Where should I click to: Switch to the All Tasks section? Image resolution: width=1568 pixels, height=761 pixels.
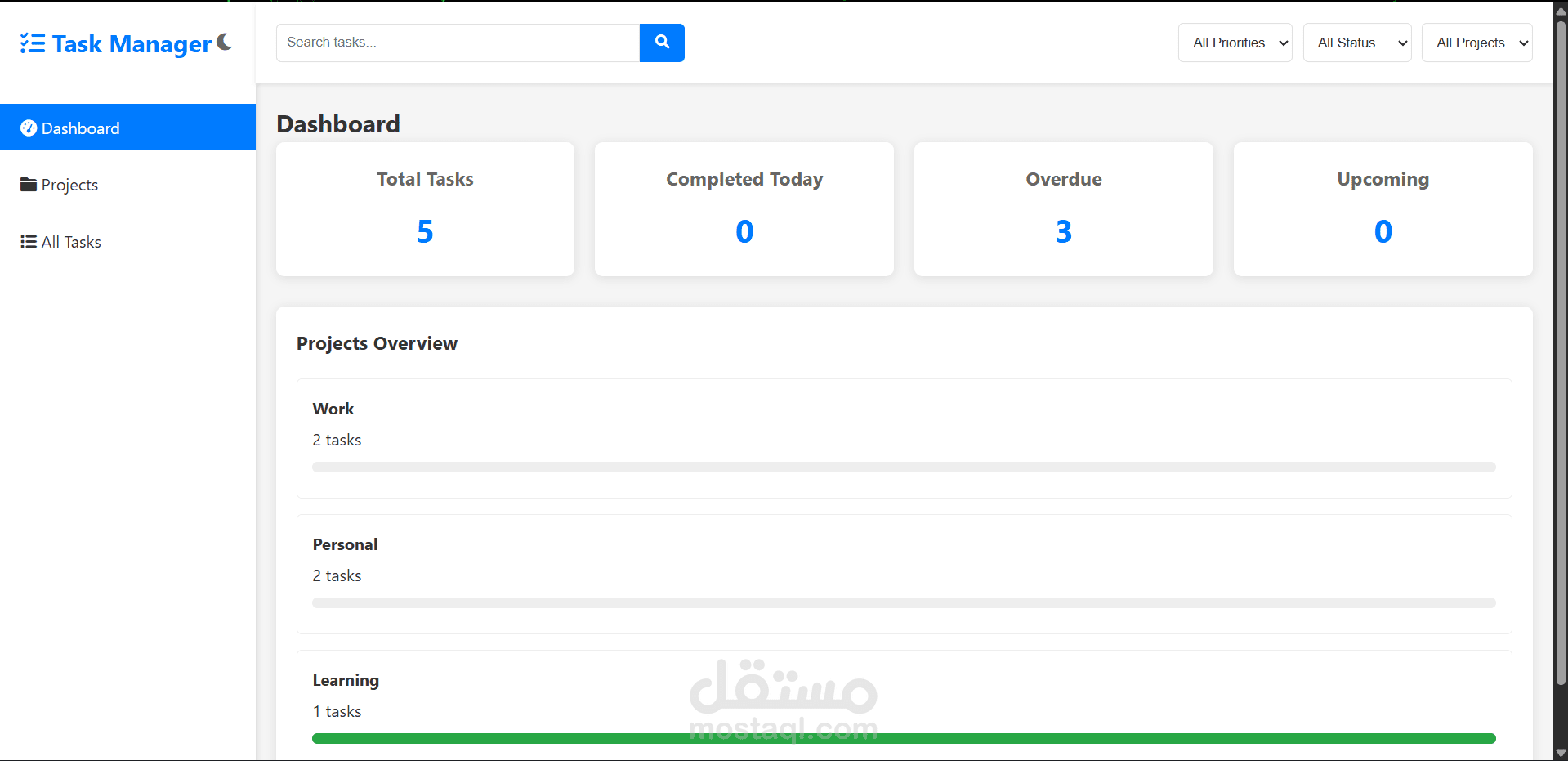click(x=71, y=241)
